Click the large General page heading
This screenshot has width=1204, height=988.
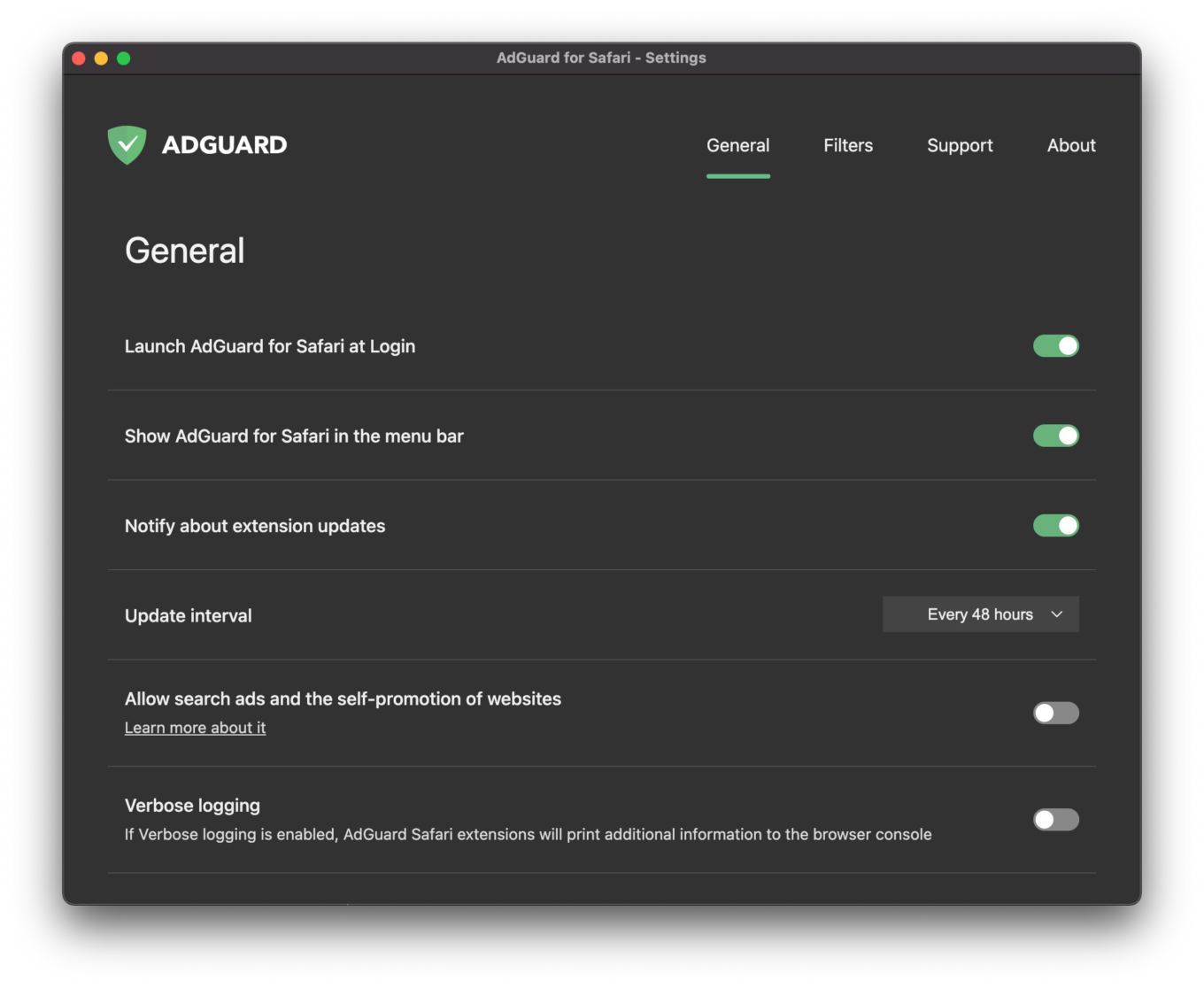coord(184,251)
